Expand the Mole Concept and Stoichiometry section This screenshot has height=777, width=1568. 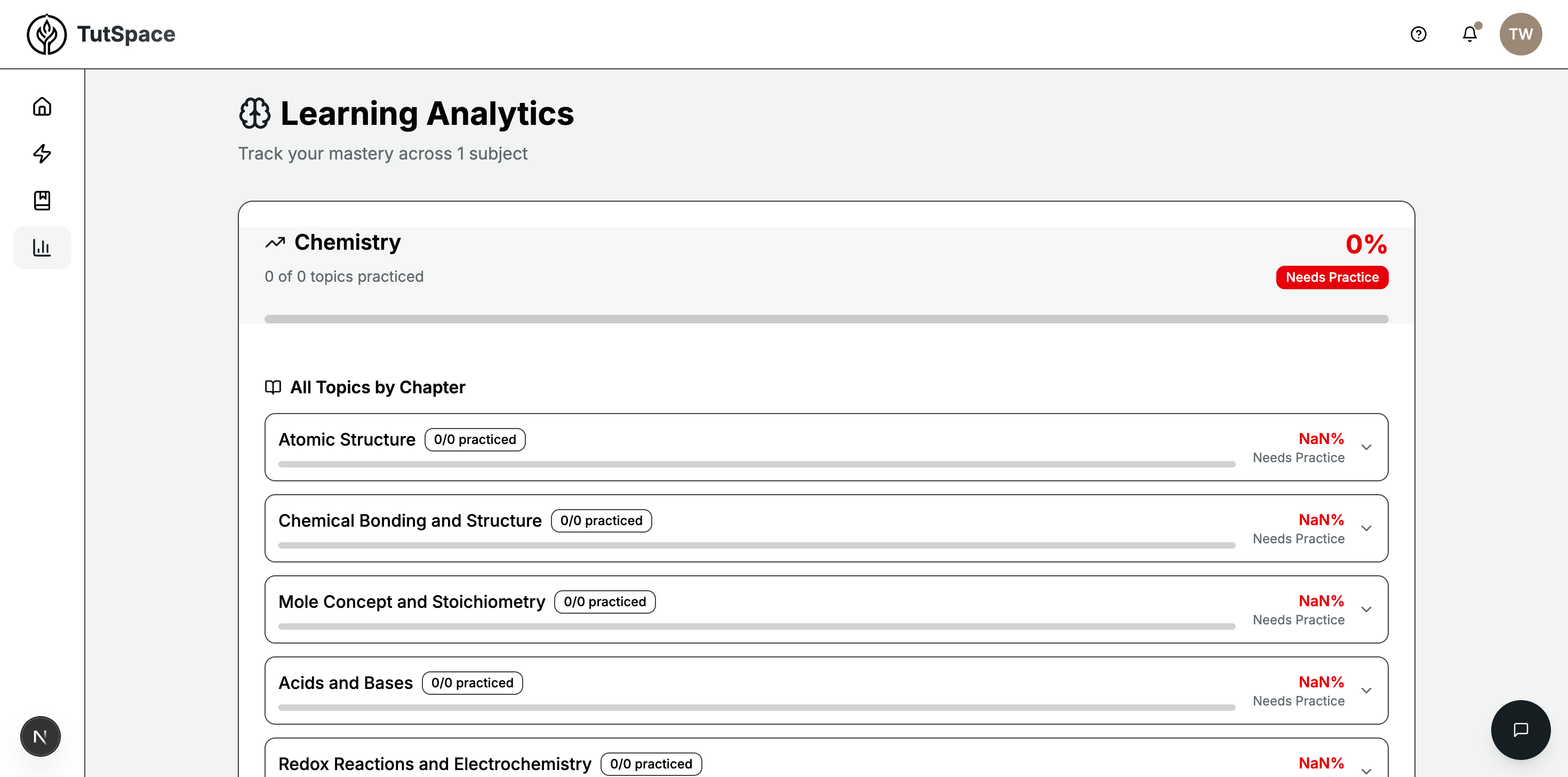(x=1367, y=609)
